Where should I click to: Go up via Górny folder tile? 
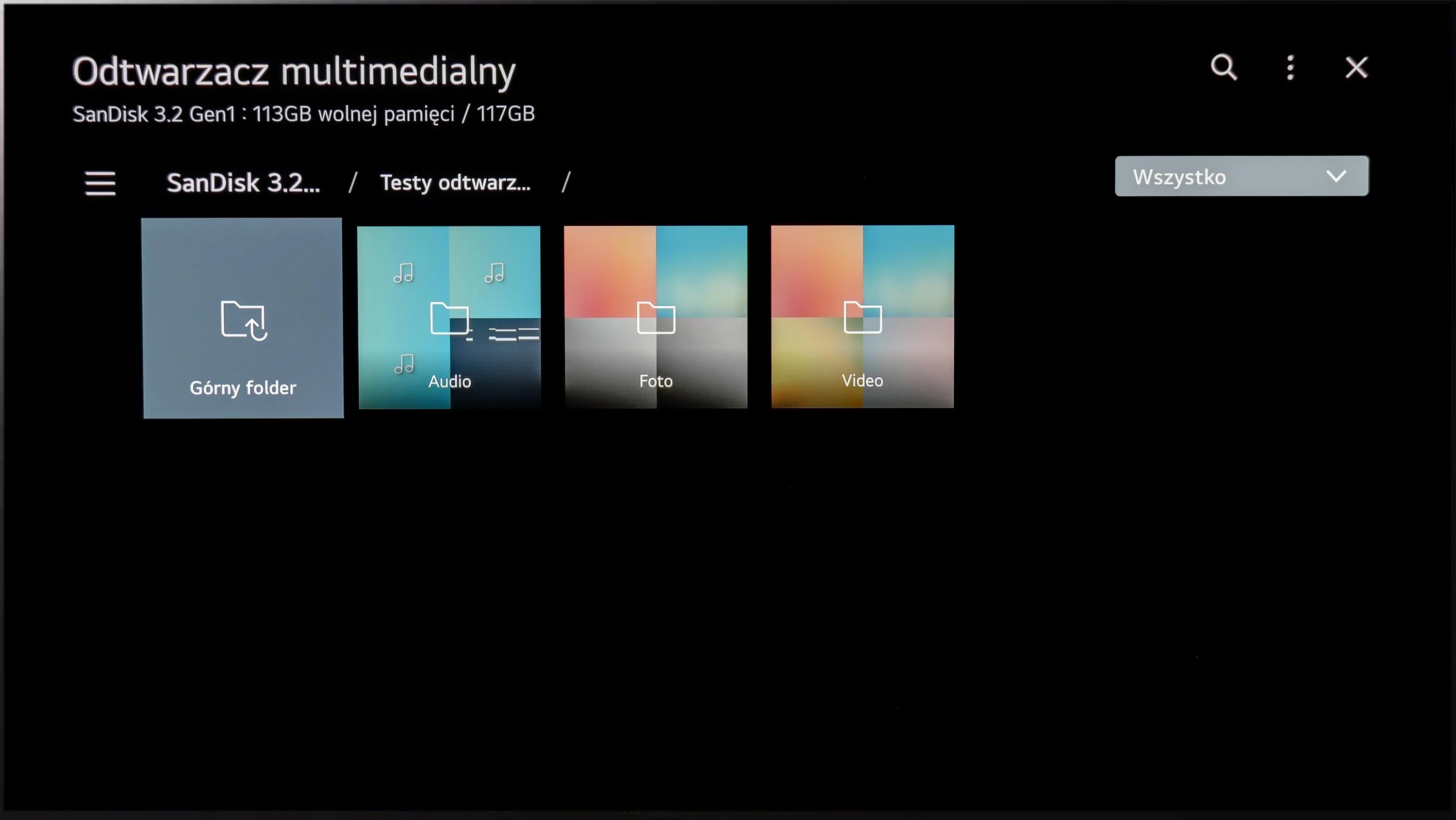point(243,318)
